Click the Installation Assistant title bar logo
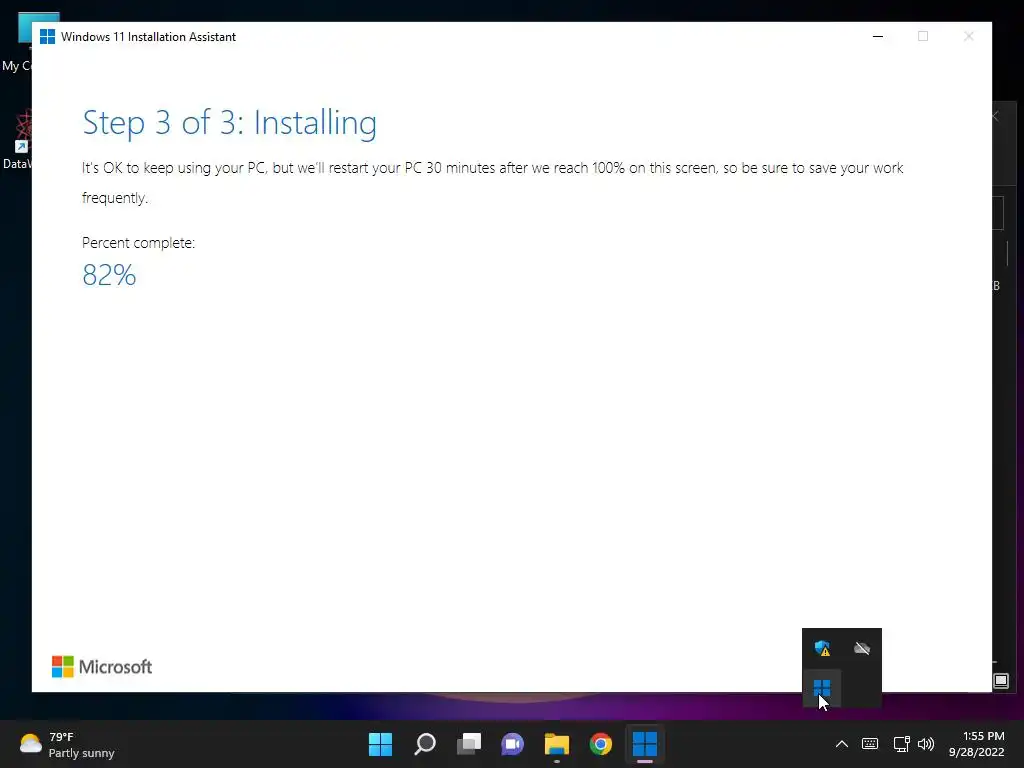 [x=47, y=37]
